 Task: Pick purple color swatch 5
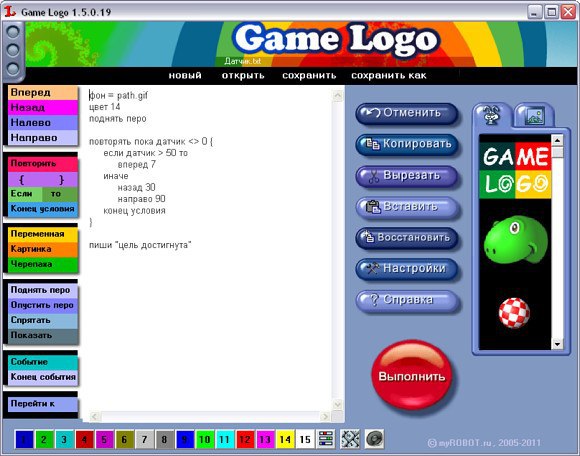point(104,439)
